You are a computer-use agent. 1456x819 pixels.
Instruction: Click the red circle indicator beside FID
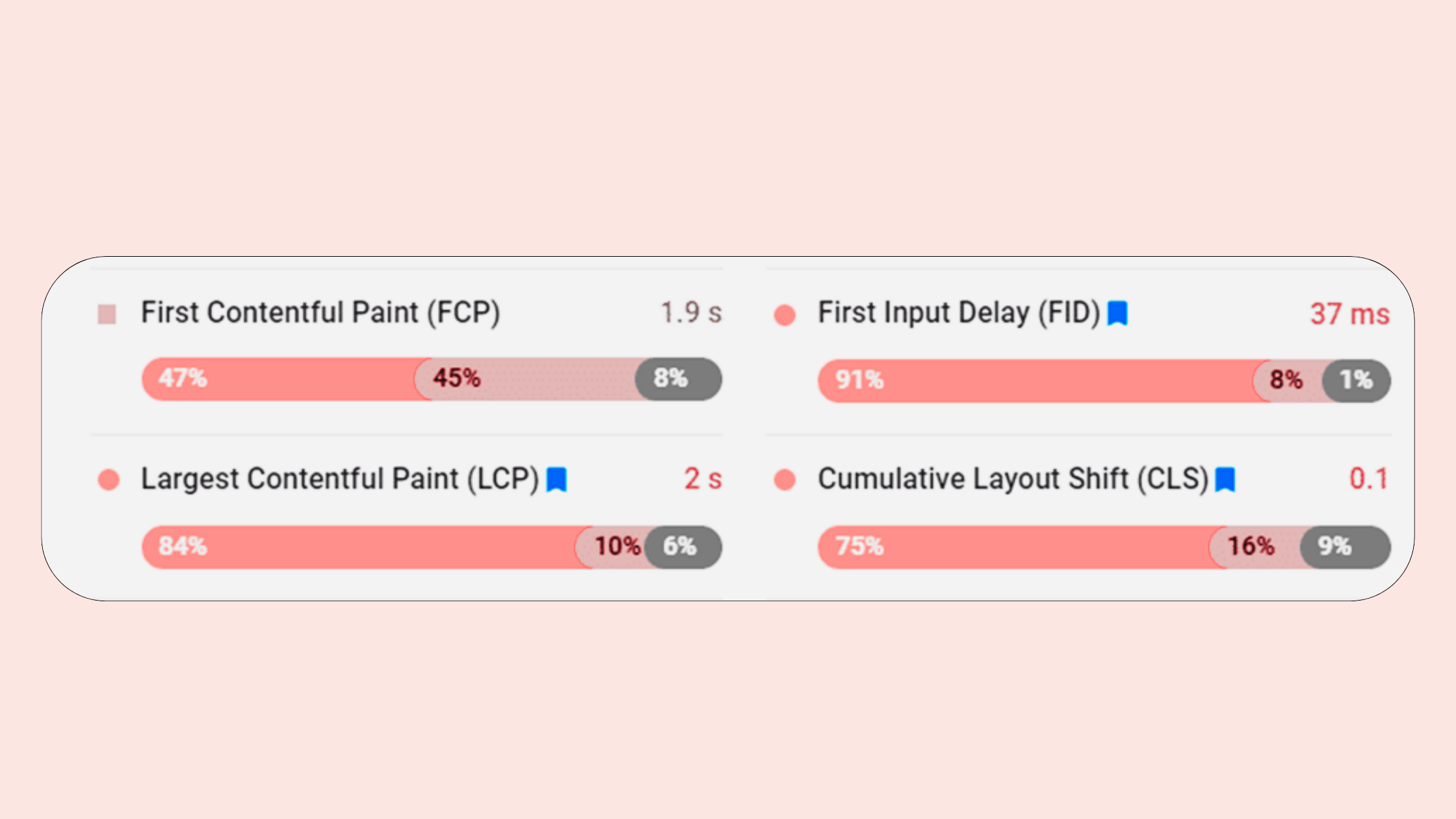click(784, 313)
